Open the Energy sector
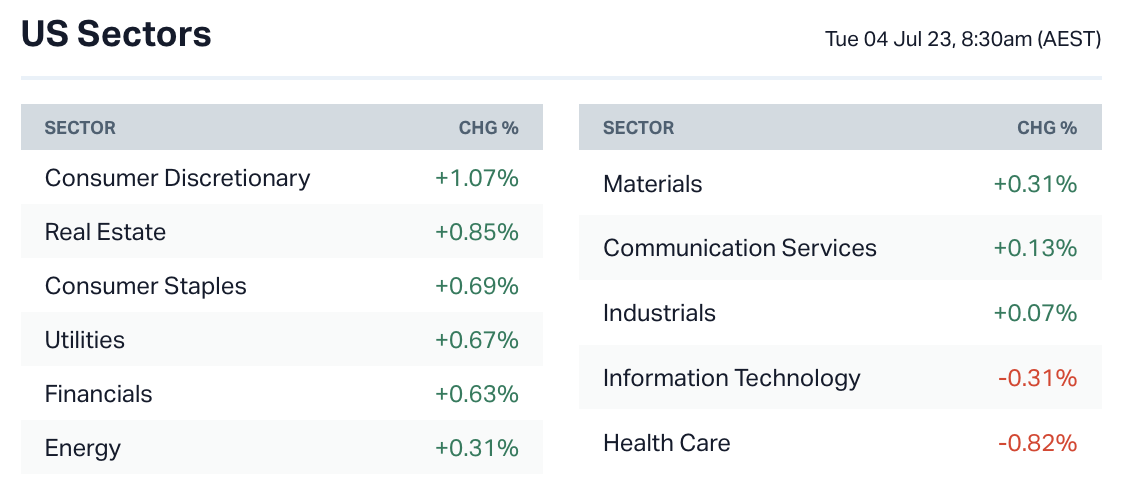The image size is (1122, 480). (x=83, y=448)
